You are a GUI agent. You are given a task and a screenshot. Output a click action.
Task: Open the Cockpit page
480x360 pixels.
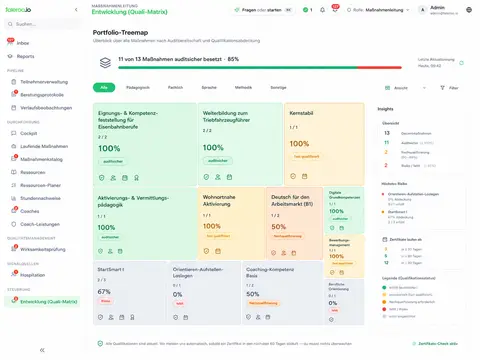pyautogui.click(x=29, y=133)
